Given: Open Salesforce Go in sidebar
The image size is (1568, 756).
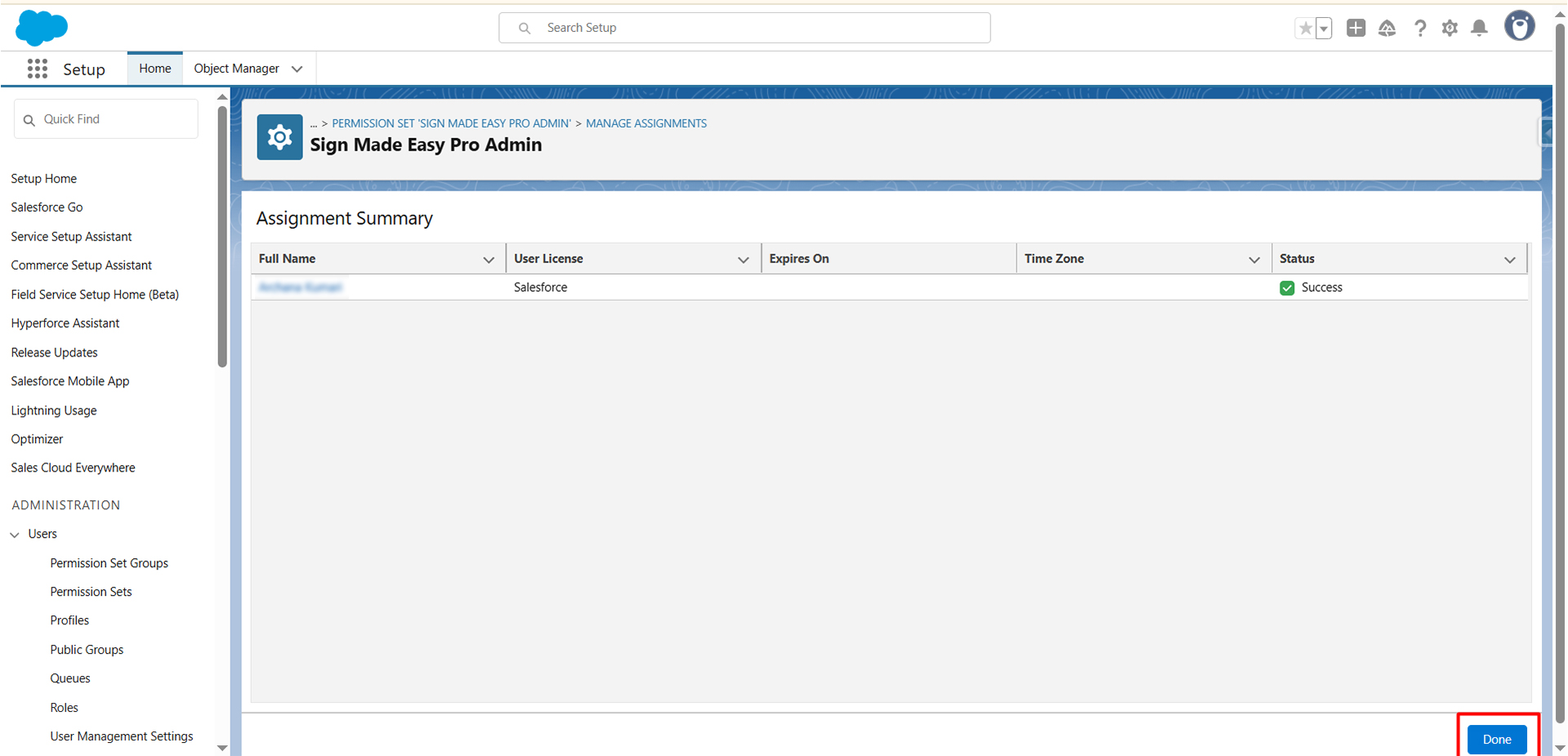Looking at the screenshot, I should (x=47, y=208).
